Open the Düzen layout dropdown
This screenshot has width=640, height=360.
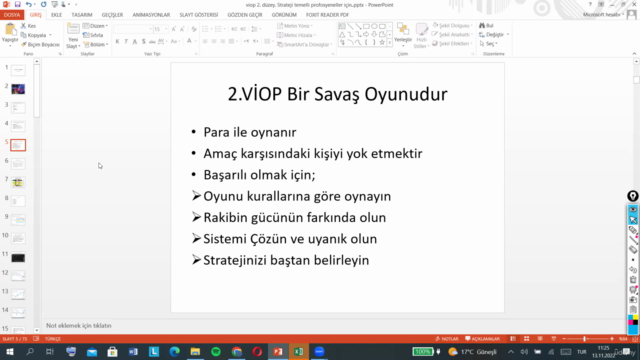click(x=96, y=26)
